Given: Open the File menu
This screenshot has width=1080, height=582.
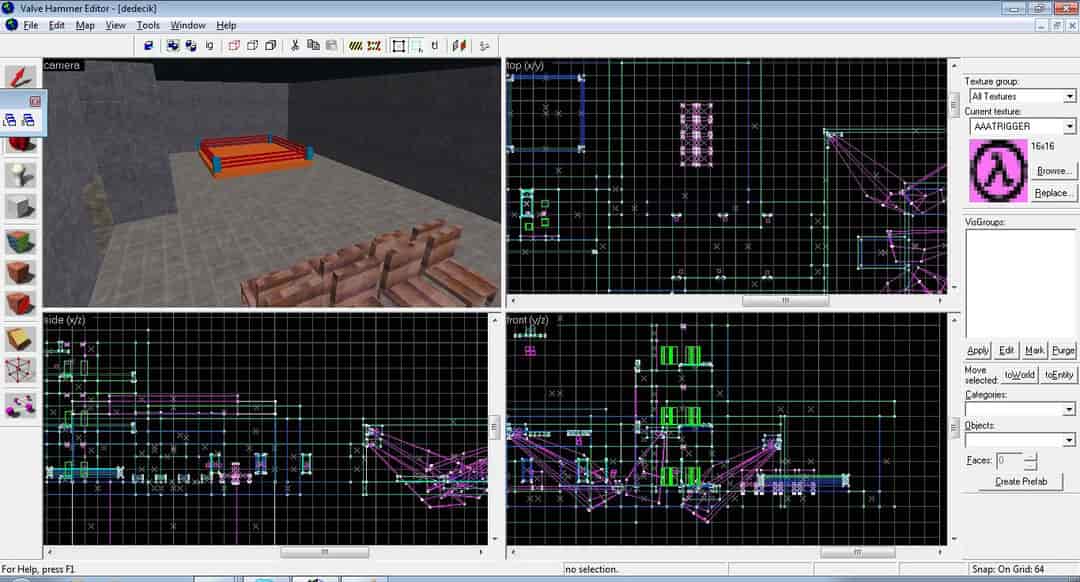Looking at the screenshot, I should tap(31, 25).
